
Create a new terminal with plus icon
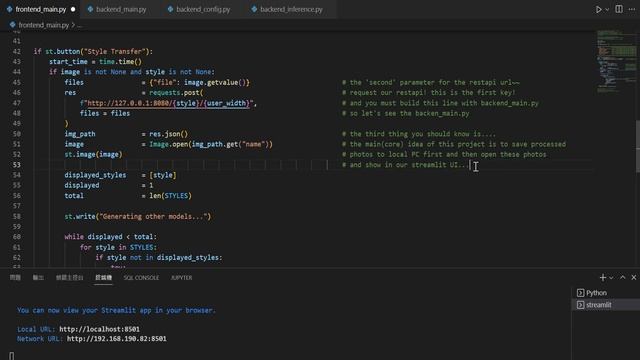click(602, 278)
